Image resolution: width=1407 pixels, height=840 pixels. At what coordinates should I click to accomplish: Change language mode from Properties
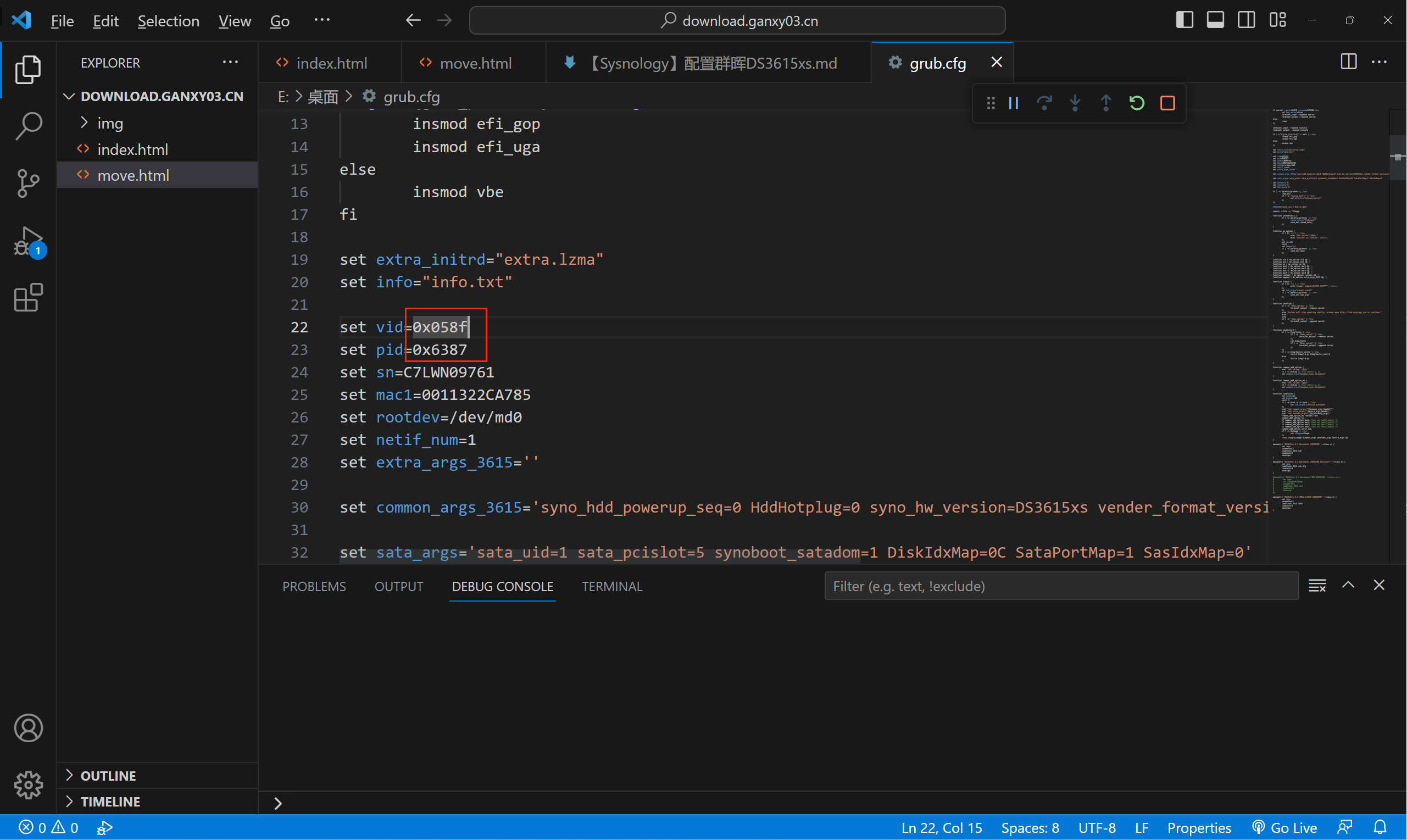point(1199,827)
